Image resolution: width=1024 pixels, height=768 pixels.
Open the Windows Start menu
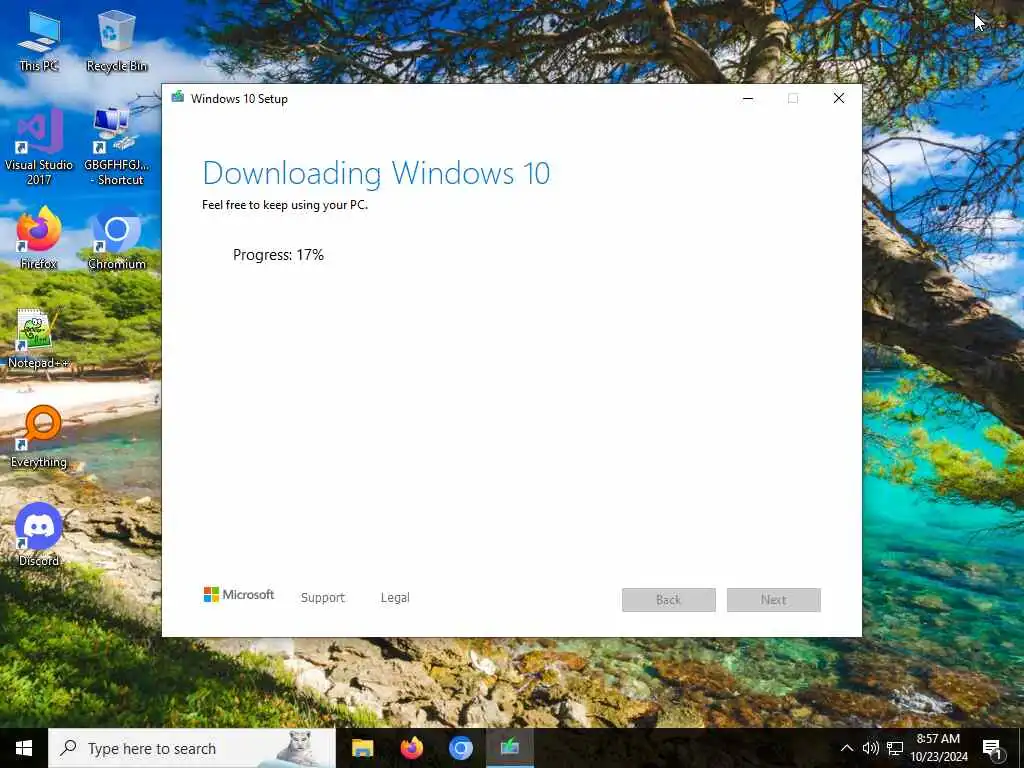click(24, 748)
